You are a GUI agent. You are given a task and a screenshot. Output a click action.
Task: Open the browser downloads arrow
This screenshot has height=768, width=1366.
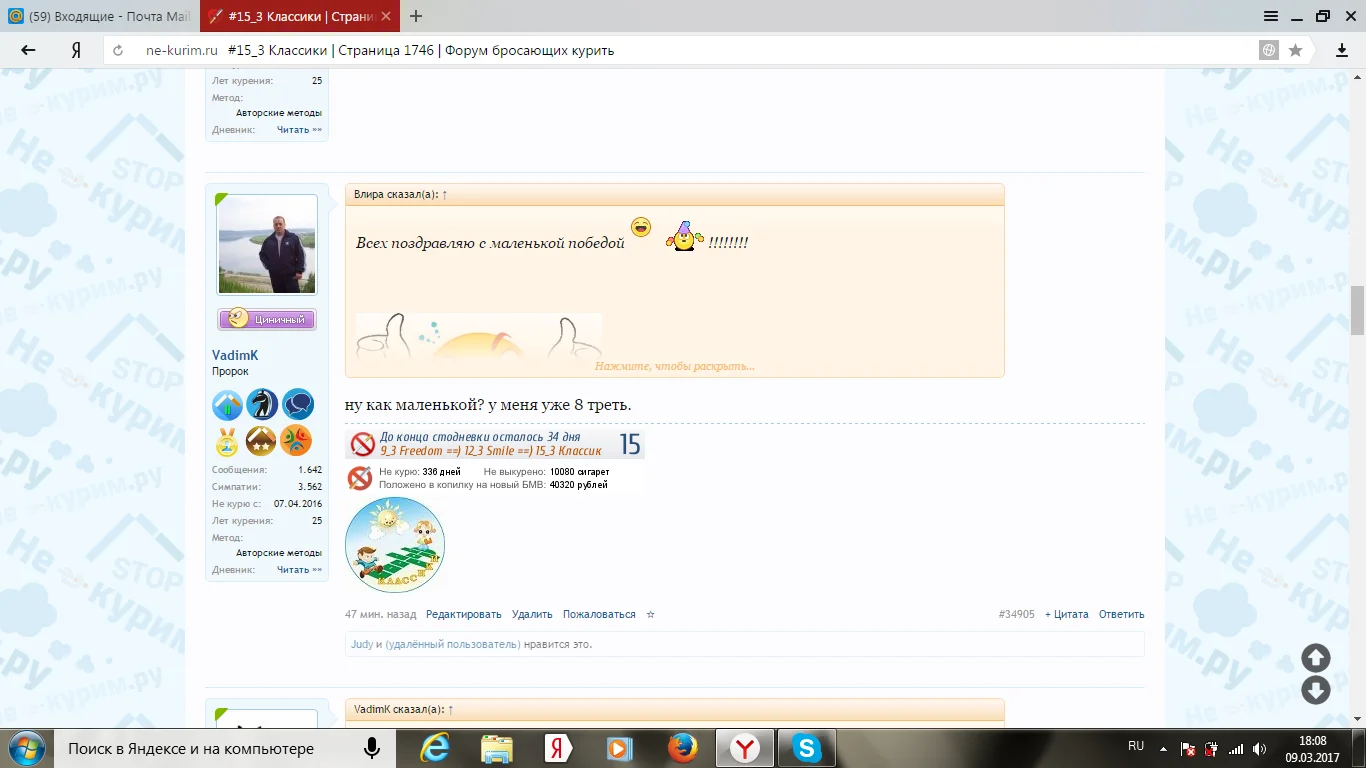coord(1342,50)
